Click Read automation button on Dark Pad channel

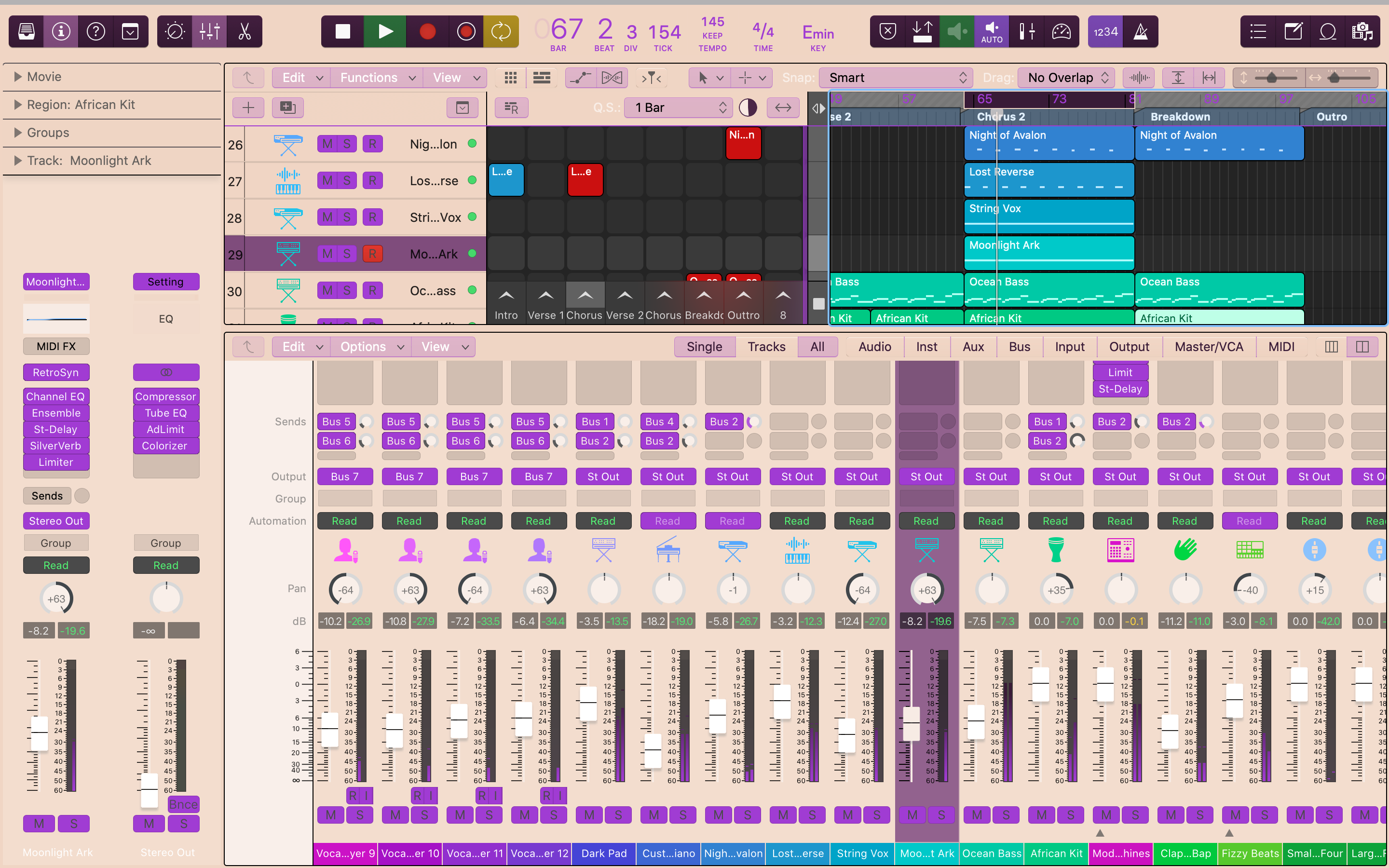(x=603, y=521)
